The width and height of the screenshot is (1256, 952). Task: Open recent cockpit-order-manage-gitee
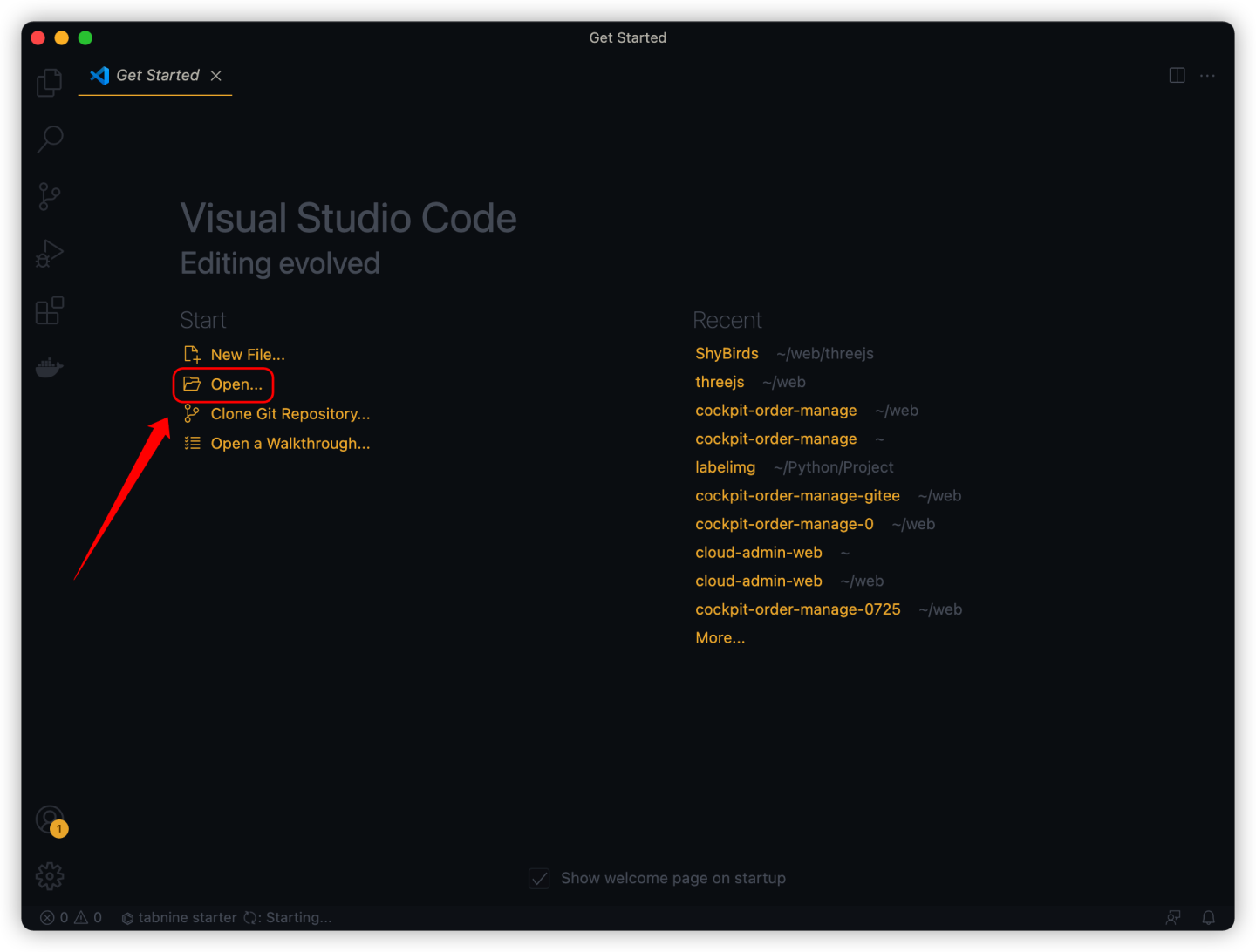pyautogui.click(x=797, y=495)
